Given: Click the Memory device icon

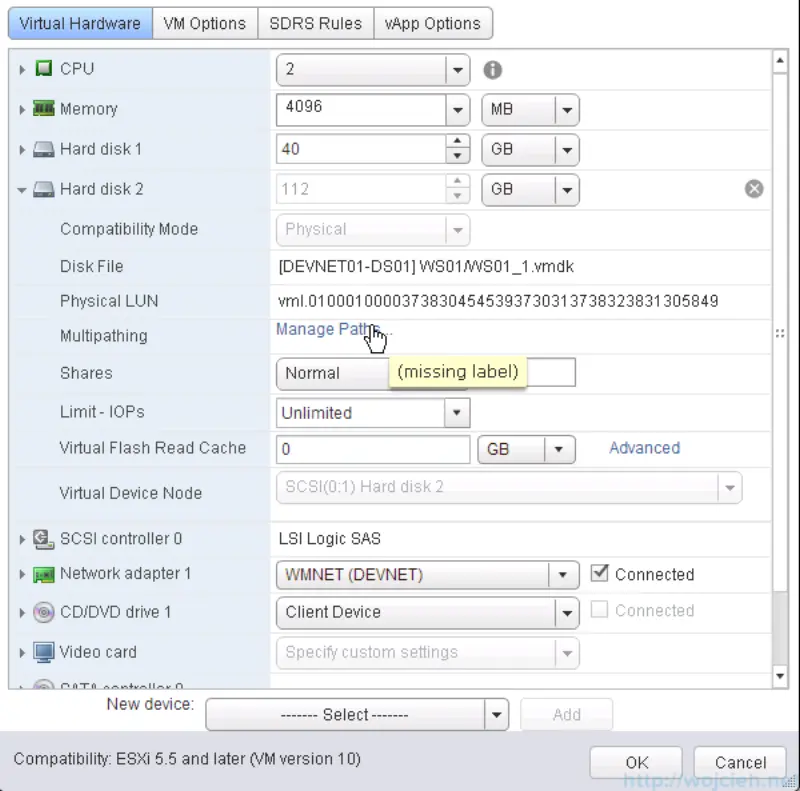Looking at the screenshot, I should pyautogui.click(x=41, y=109).
